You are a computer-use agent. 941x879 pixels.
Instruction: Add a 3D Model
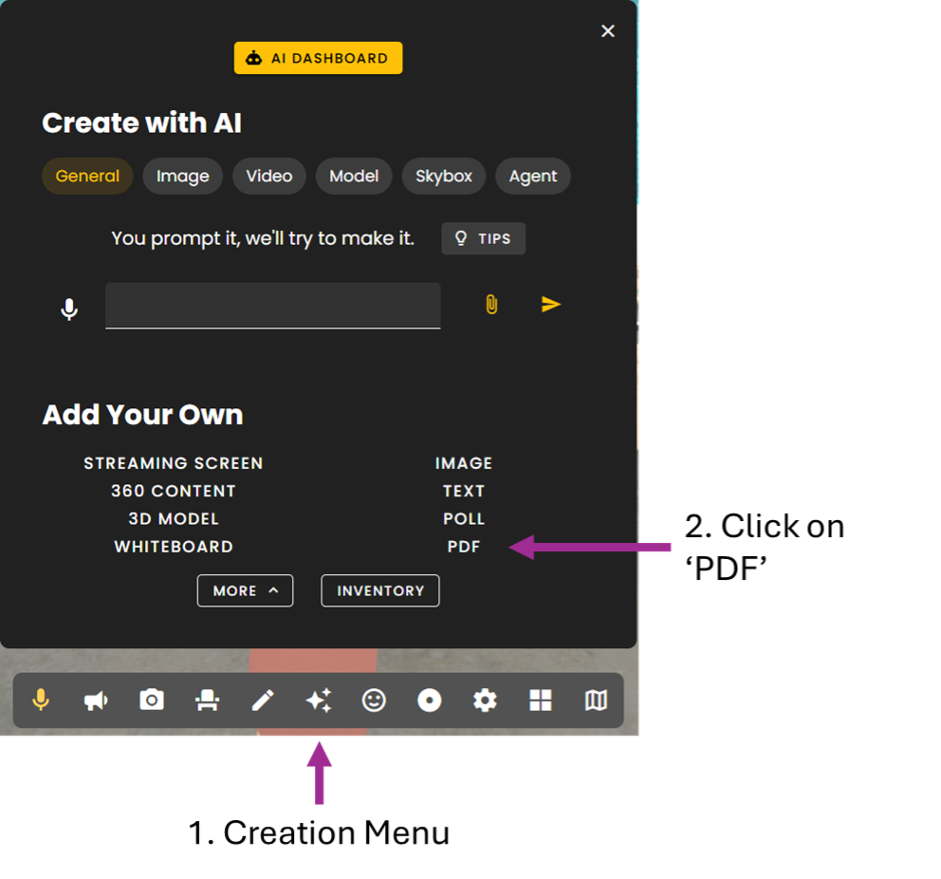click(173, 519)
